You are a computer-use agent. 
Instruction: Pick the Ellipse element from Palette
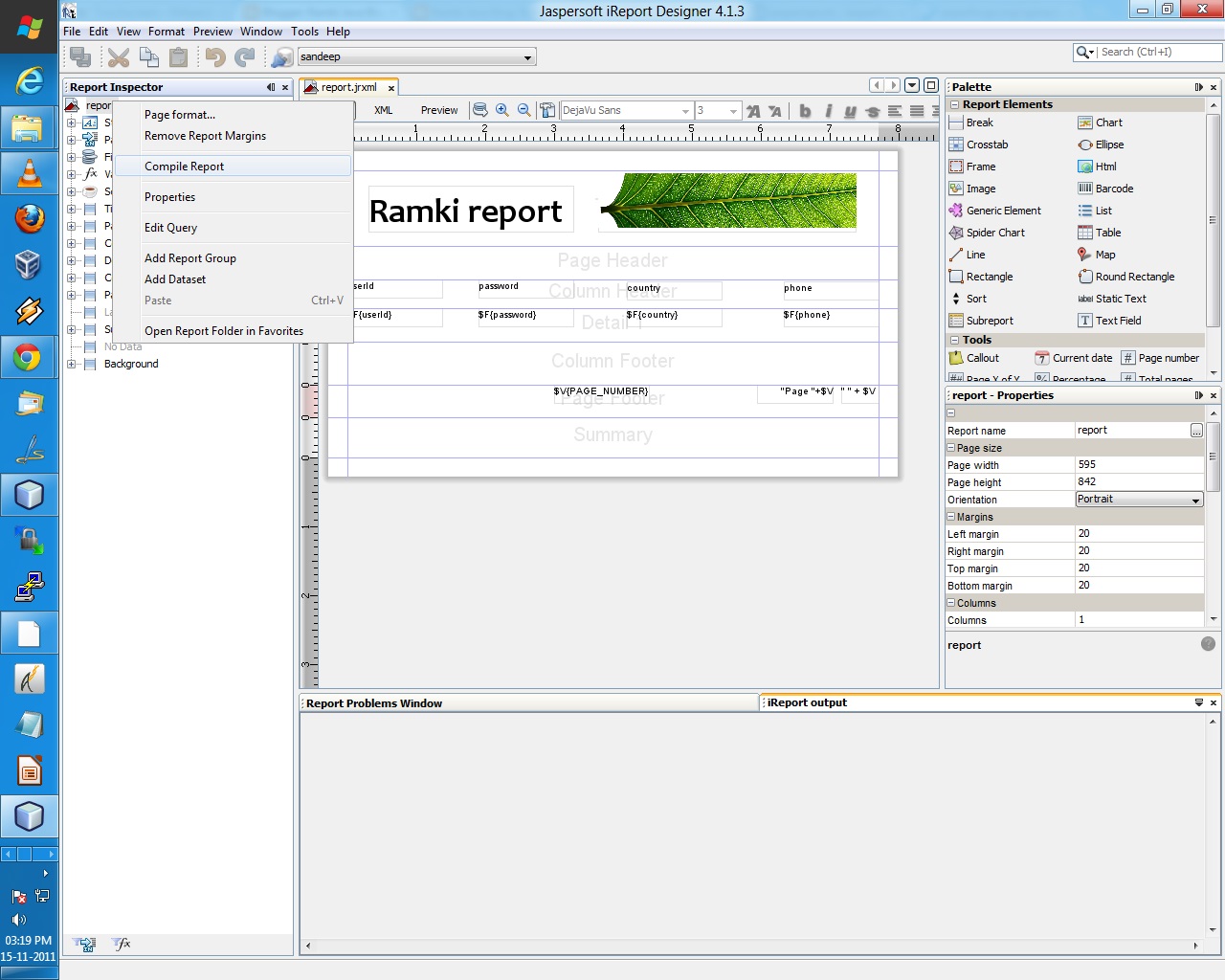tap(1101, 145)
